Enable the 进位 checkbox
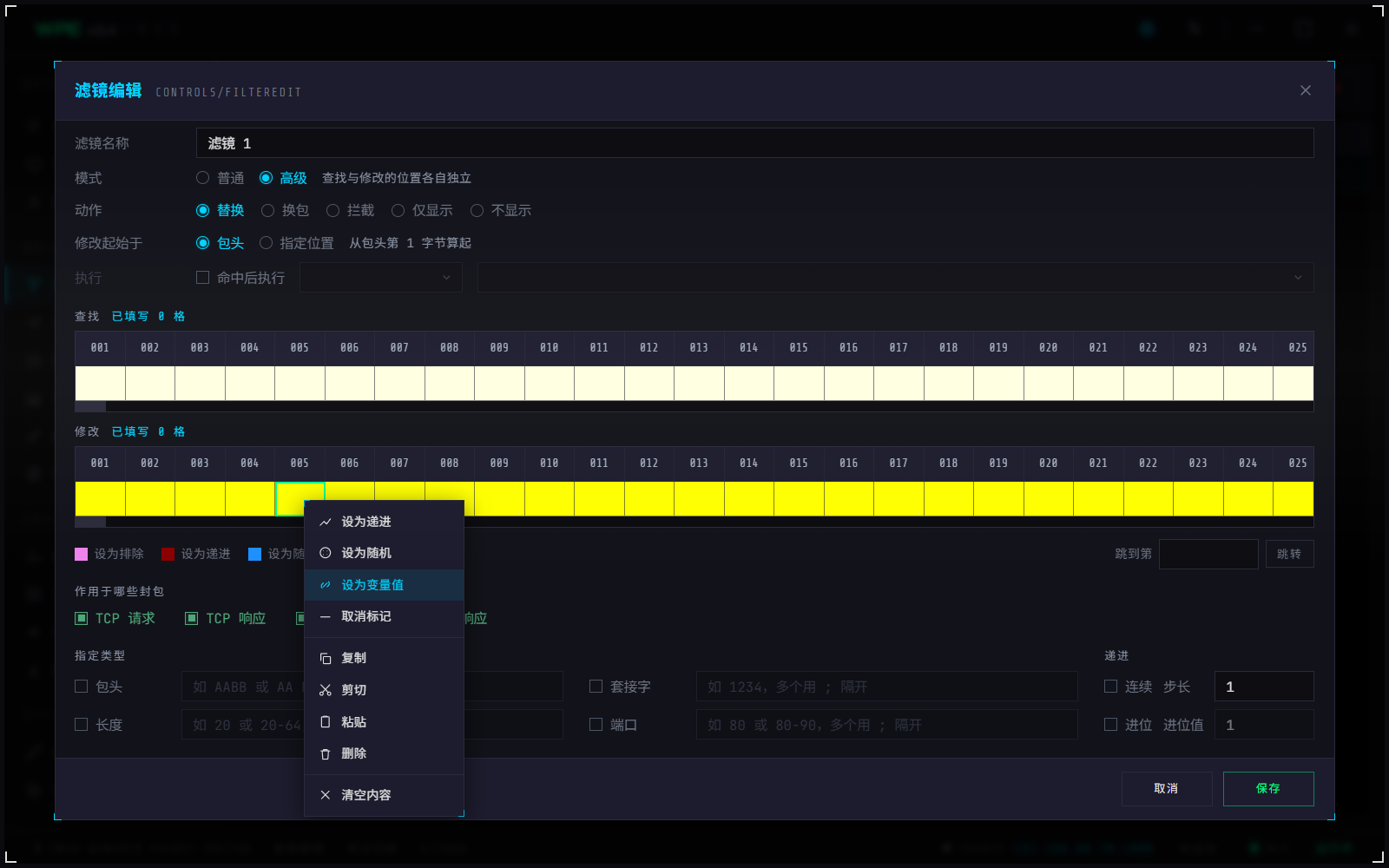Screen dimensions: 1389x868 (1111, 725)
